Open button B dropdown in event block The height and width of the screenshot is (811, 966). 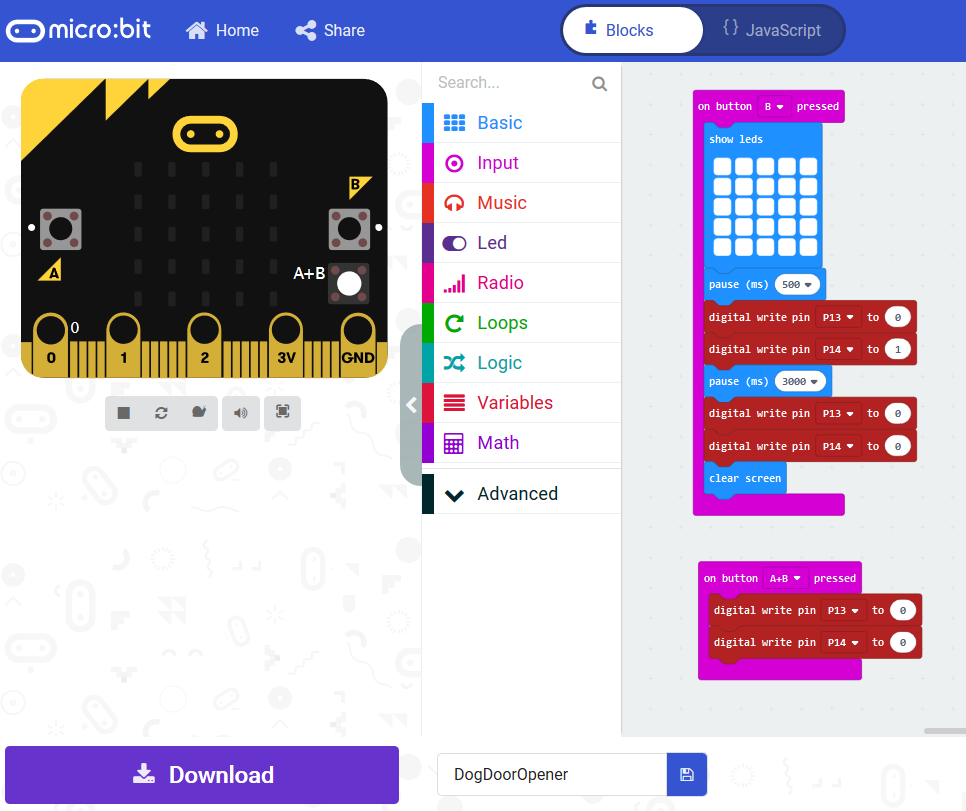774,107
